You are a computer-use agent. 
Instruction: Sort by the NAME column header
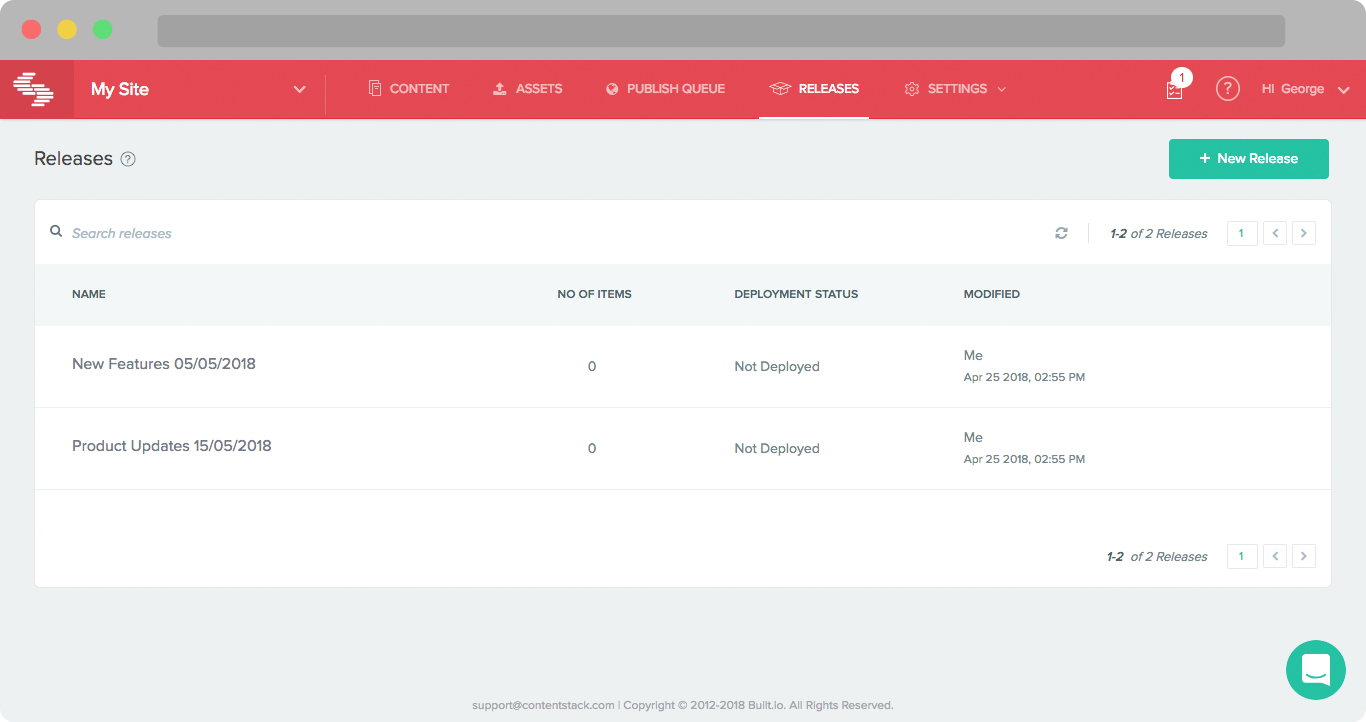click(89, 294)
